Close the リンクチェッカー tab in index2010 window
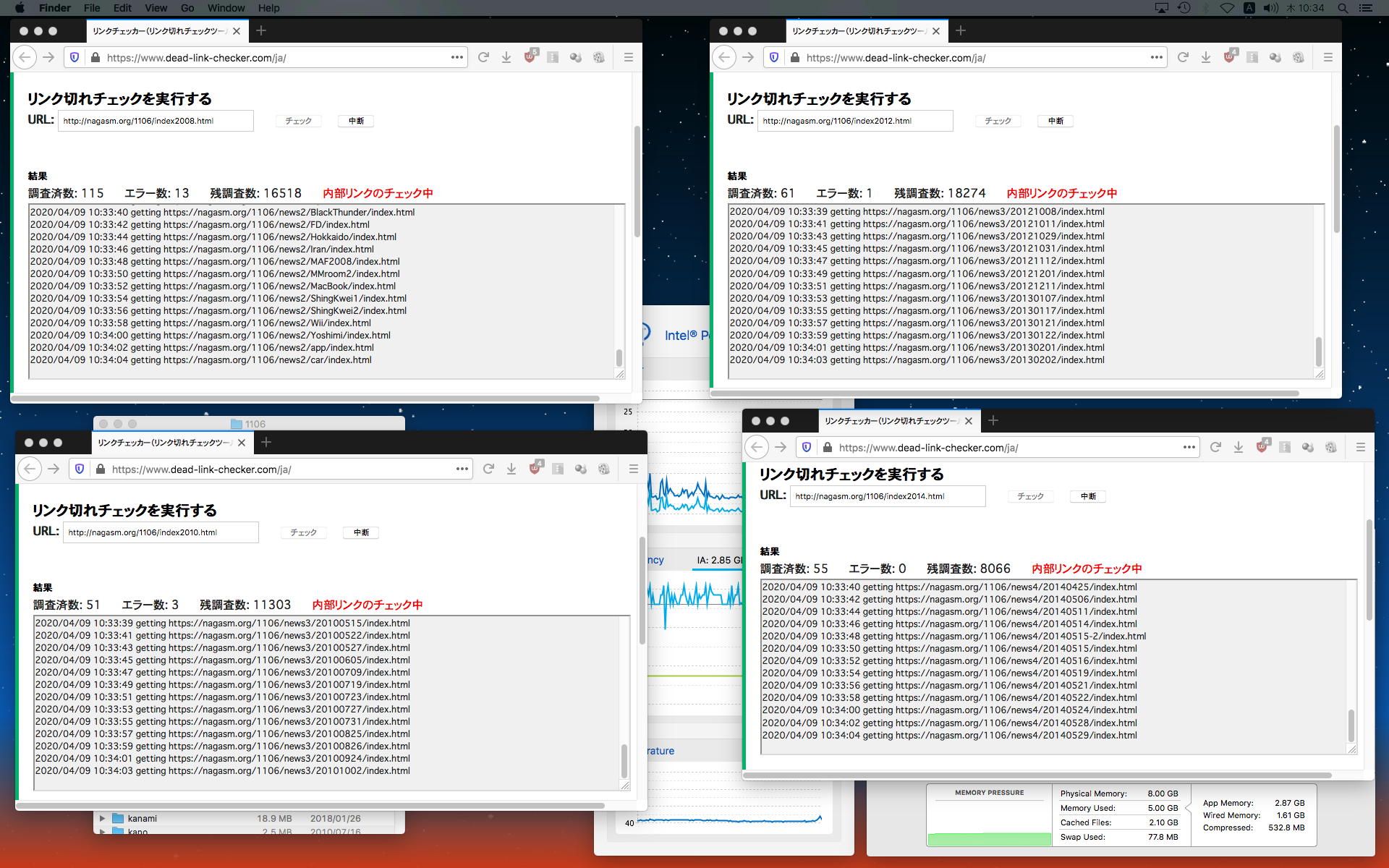 [x=242, y=442]
